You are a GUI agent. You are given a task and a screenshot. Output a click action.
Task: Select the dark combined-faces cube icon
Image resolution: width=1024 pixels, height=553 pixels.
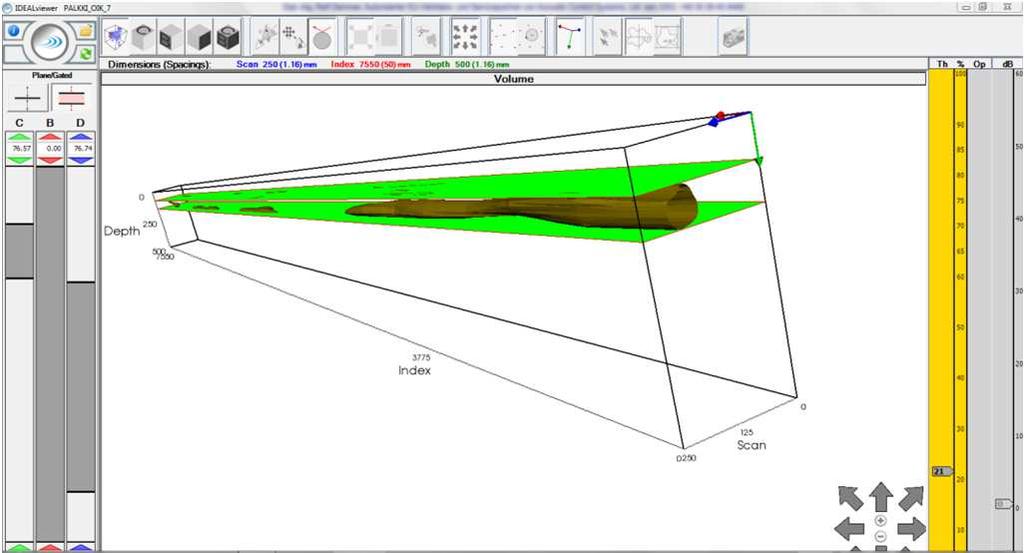[227, 37]
